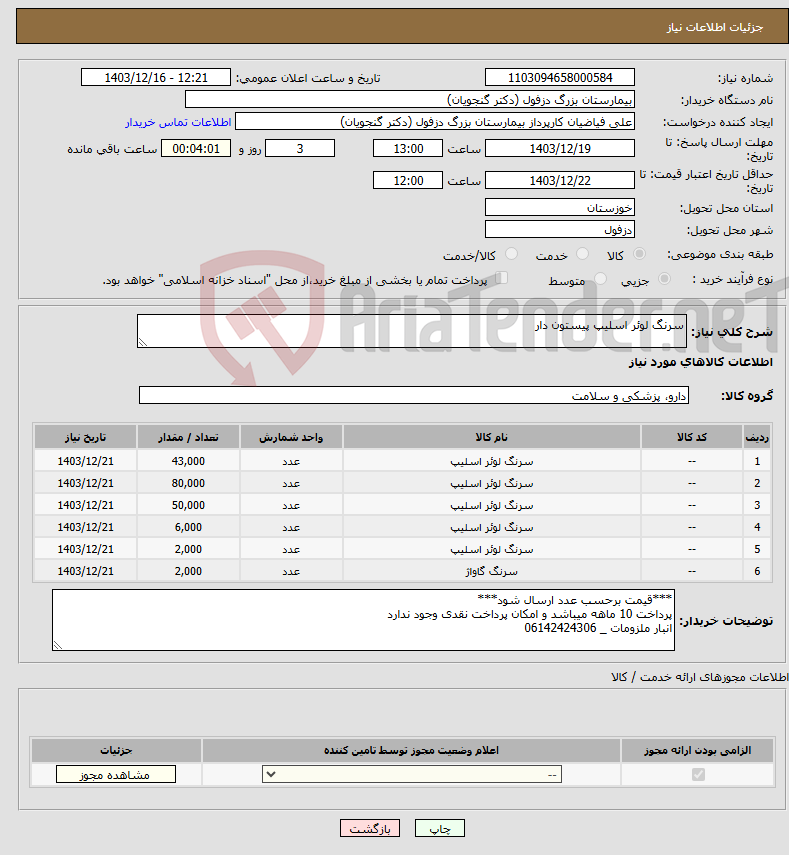
Task: Click the request creator name field
Action: coord(435,122)
